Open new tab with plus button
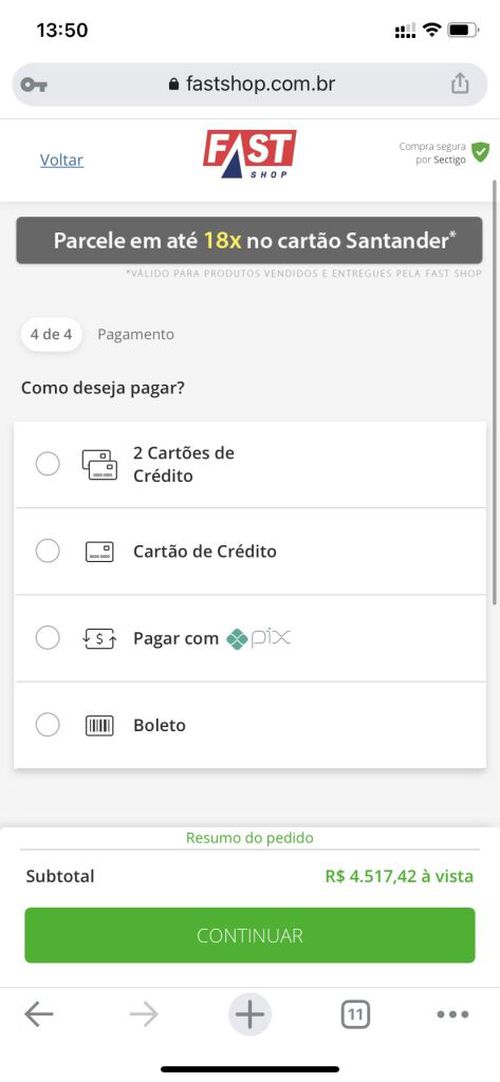Viewport: 500px width, 1082px height. point(250,1014)
